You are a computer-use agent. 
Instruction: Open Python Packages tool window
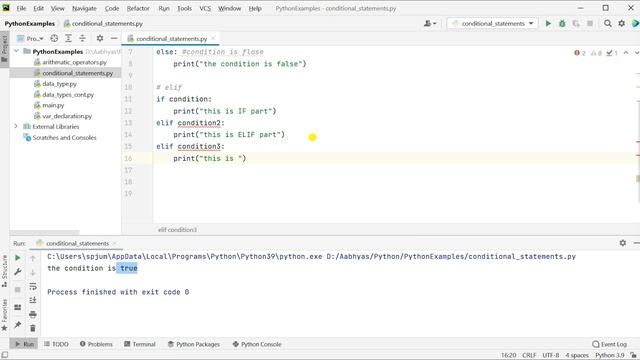point(193,344)
